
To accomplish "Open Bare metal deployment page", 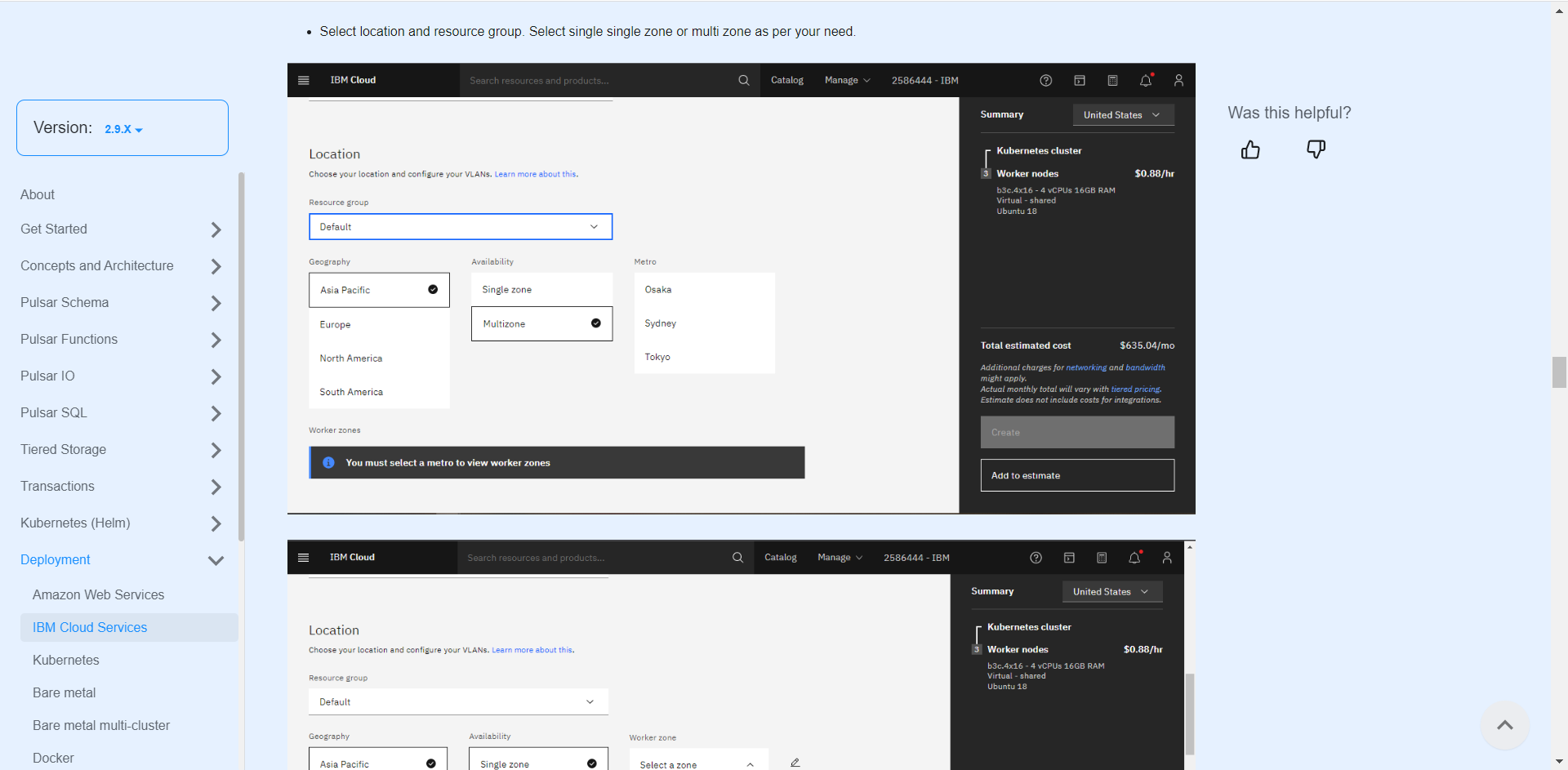I will click(x=64, y=692).
